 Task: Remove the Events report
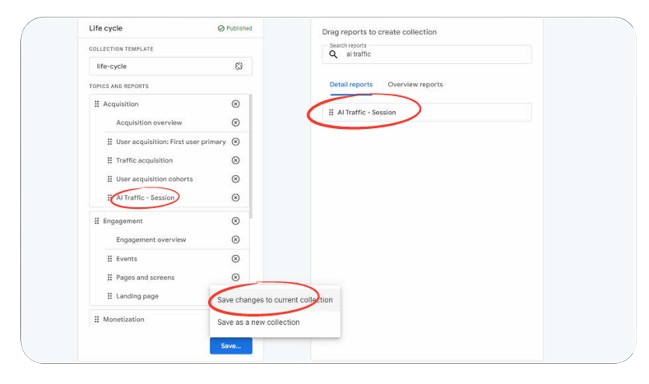point(236,259)
